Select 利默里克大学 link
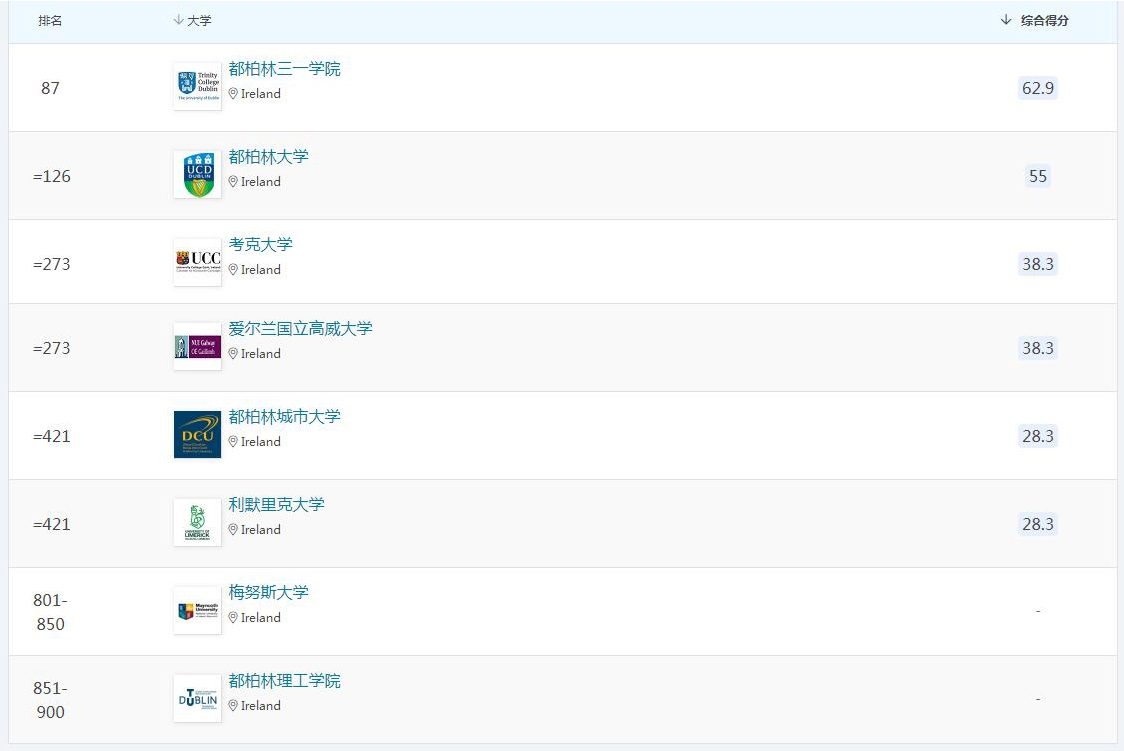Viewport: 1124px width, 751px height. pyautogui.click(x=276, y=505)
